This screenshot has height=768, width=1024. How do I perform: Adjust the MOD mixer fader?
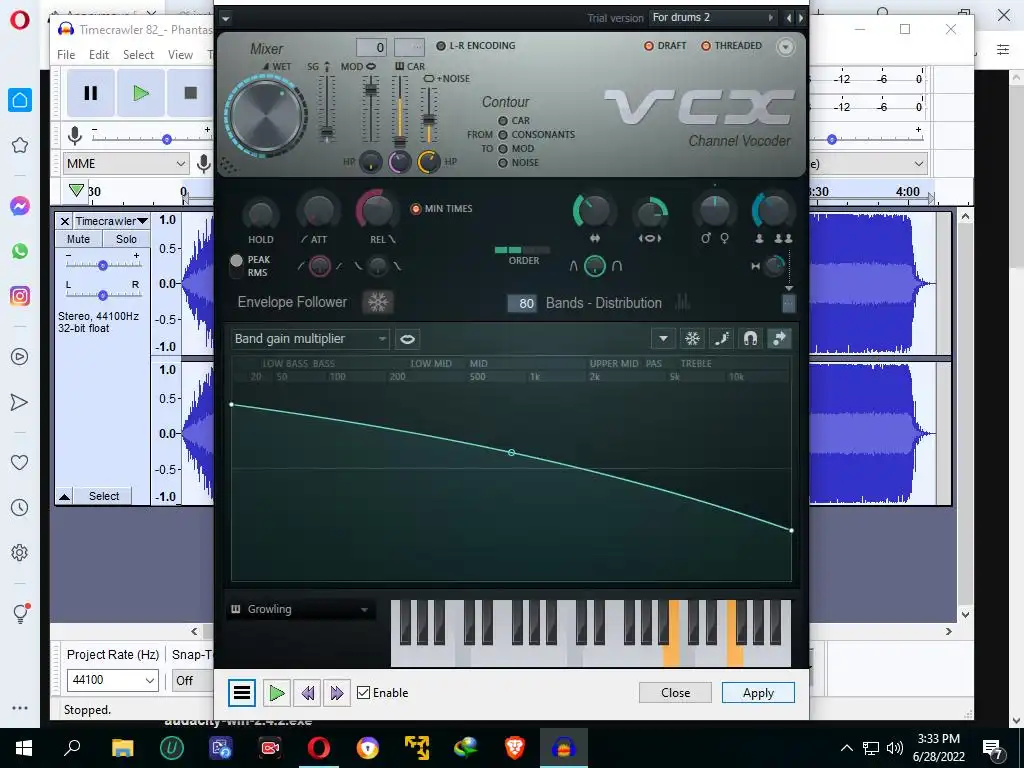coord(371,89)
